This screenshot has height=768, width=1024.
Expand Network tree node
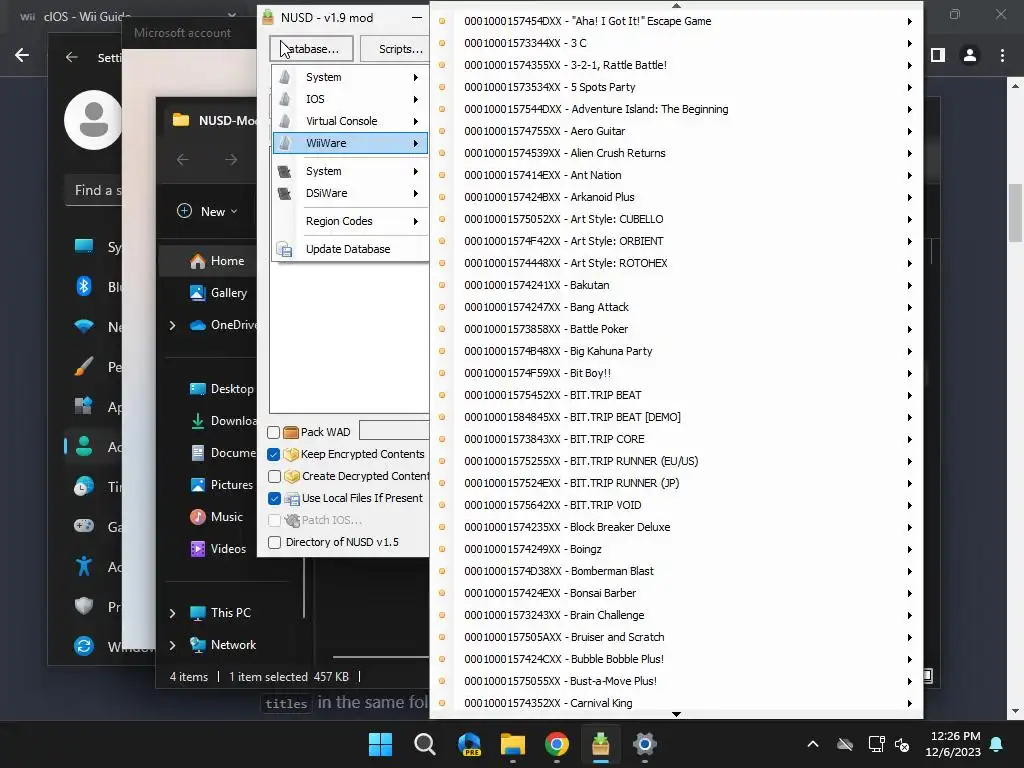click(x=172, y=645)
